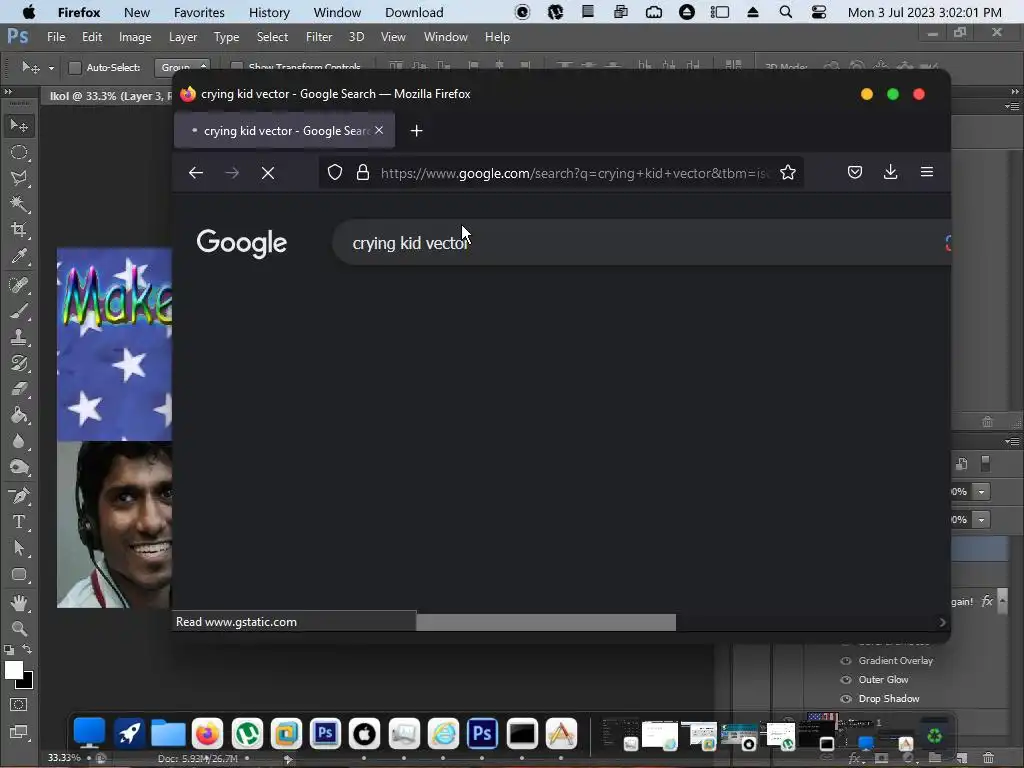This screenshot has width=1024, height=768.
Task: Show tracking protection shield info
Action: click(x=334, y=172)
